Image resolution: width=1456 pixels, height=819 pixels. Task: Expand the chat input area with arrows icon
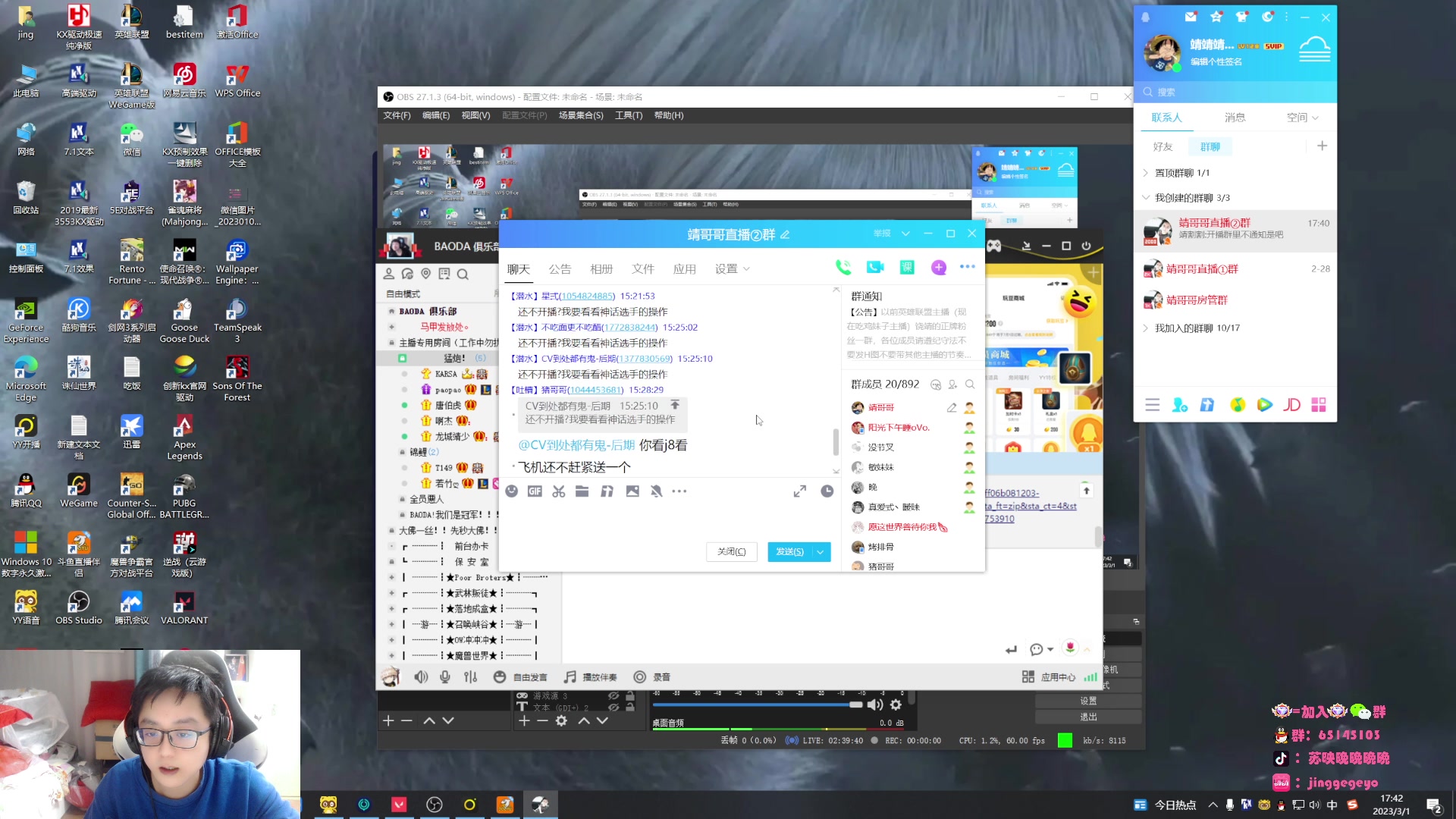click(800, 491)
